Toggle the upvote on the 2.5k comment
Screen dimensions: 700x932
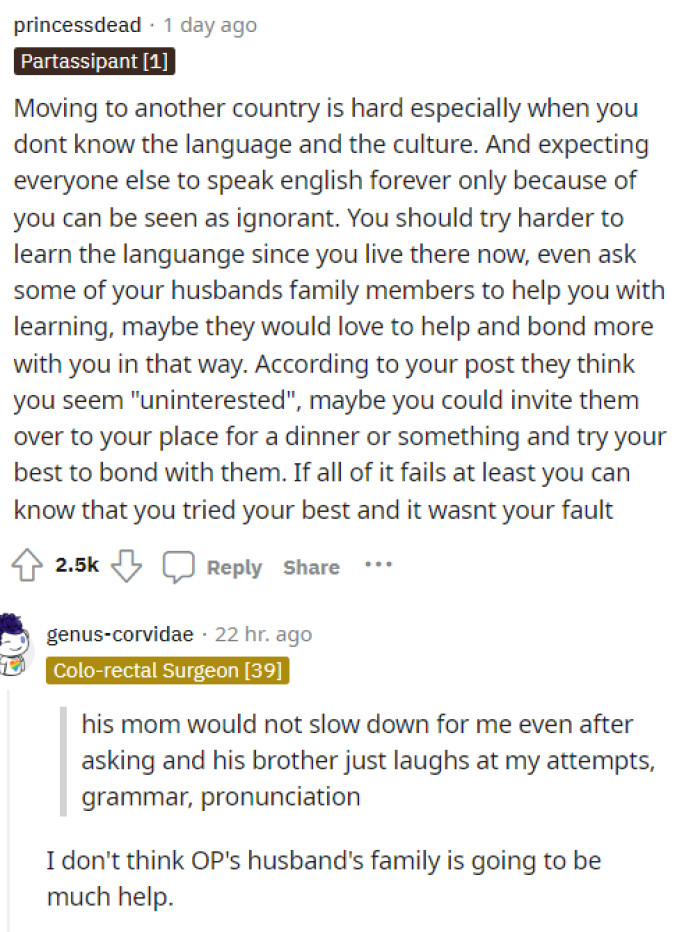[x=23, y=566]
